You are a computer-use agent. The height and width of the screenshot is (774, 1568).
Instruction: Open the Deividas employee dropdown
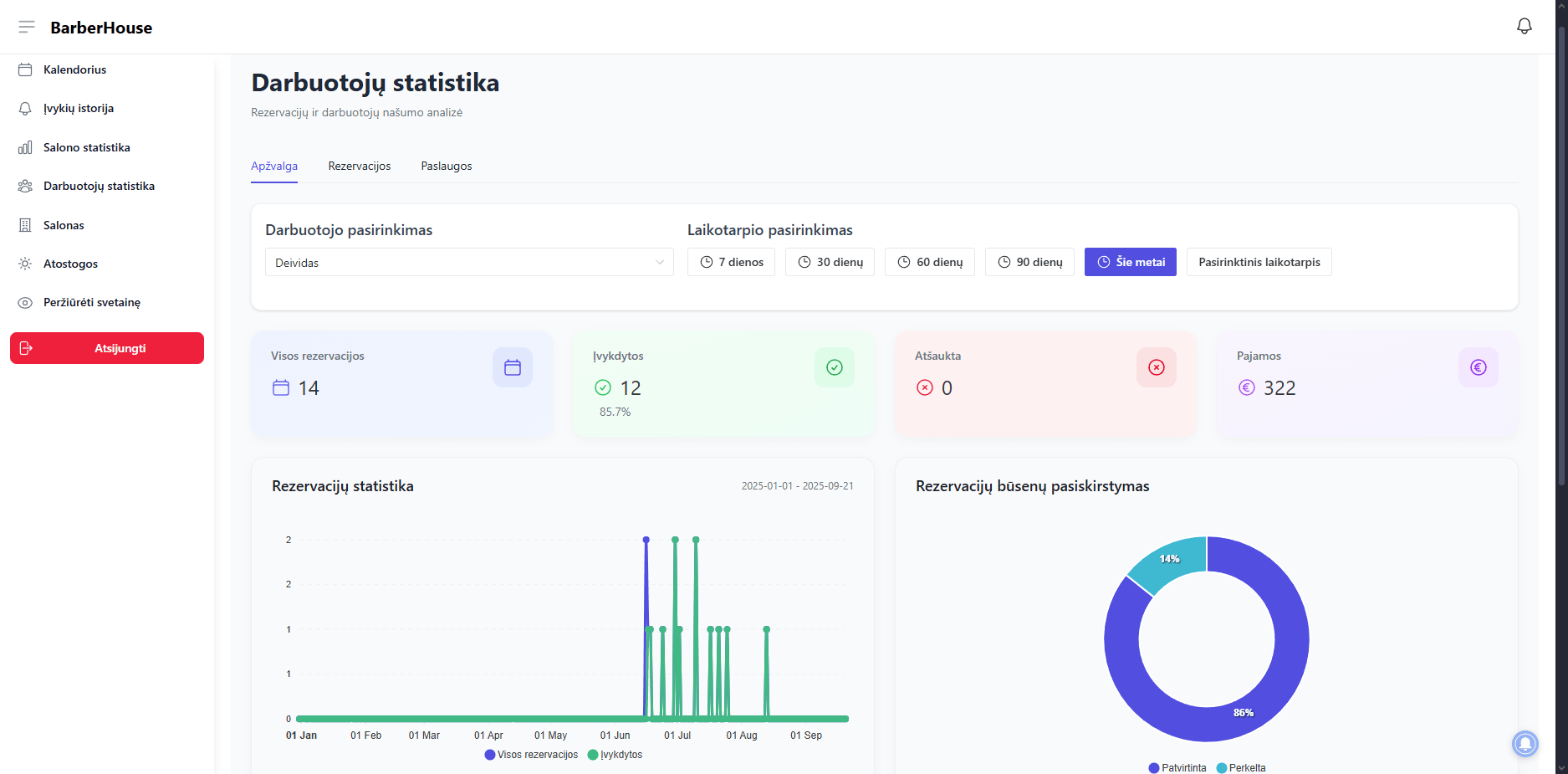point(468,263)
